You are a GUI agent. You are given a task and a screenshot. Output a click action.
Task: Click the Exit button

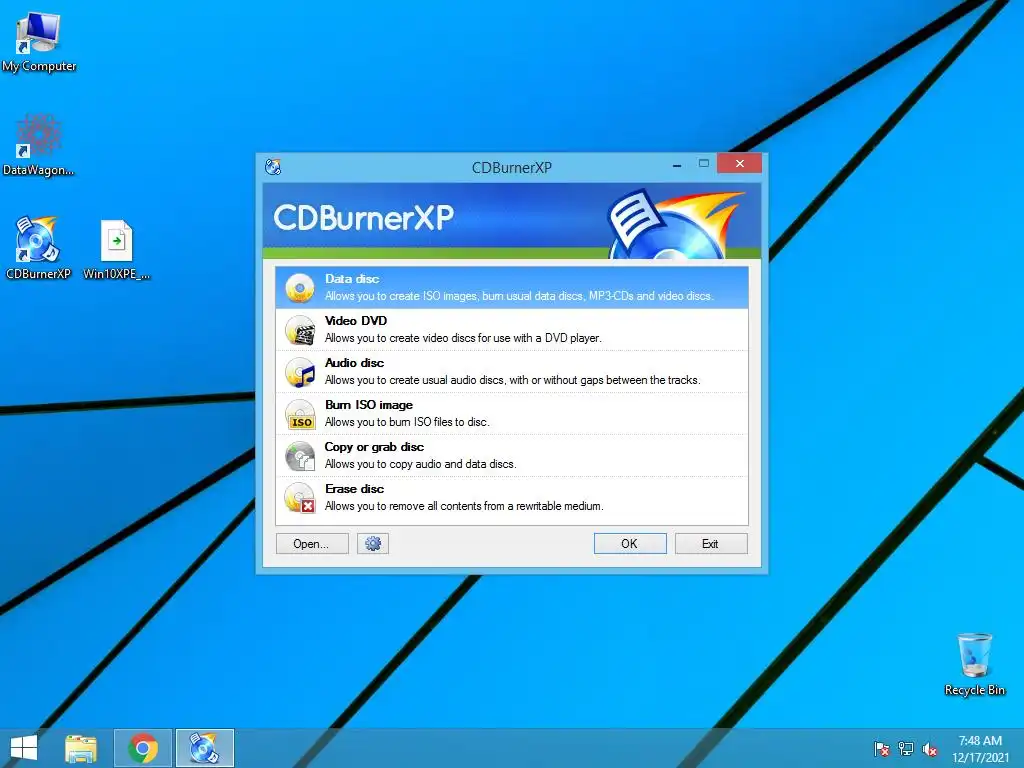(x=711, y=543)
